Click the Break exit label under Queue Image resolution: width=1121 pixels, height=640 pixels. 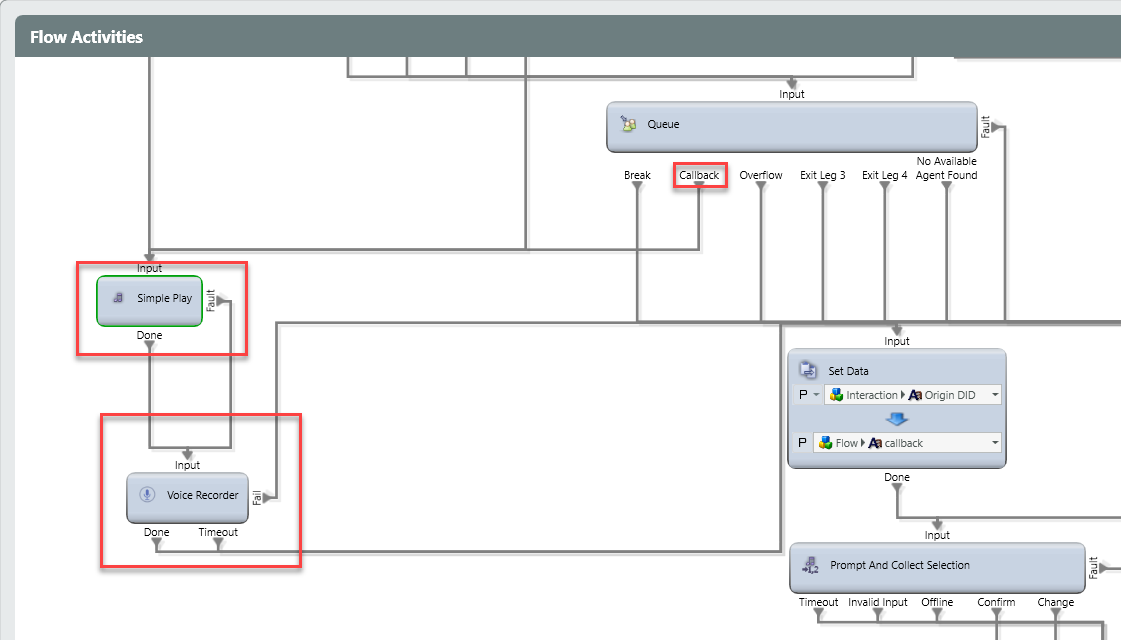coord(637,176)
